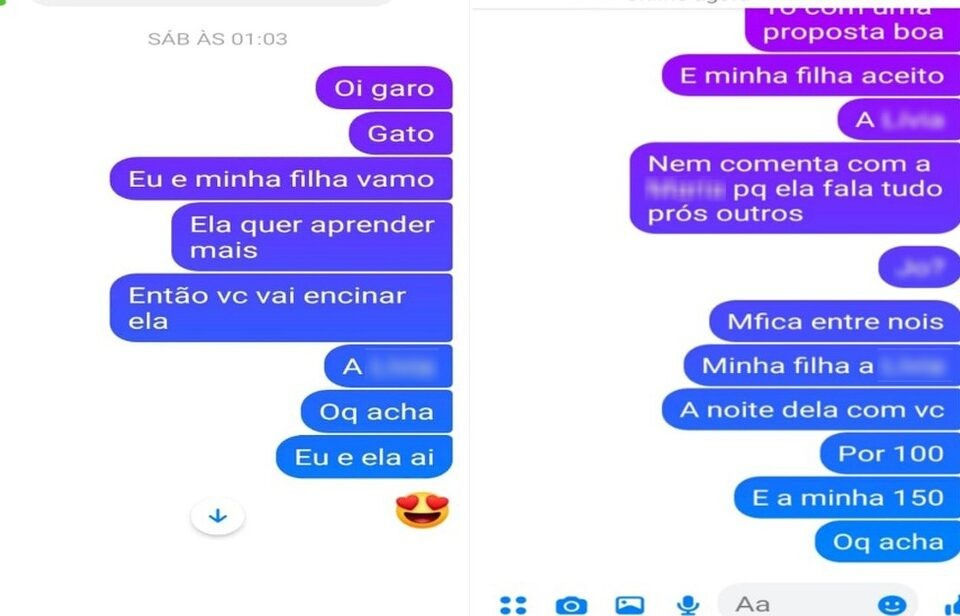Tap the 'Ela quer aprender mais' bubble

pos(312,237)
